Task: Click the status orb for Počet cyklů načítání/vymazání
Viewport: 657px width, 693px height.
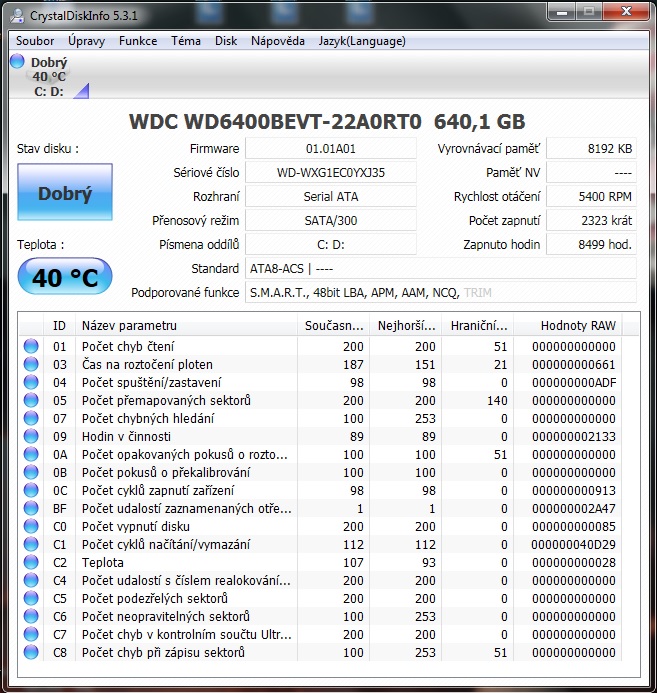Action: tap(31, 544)
